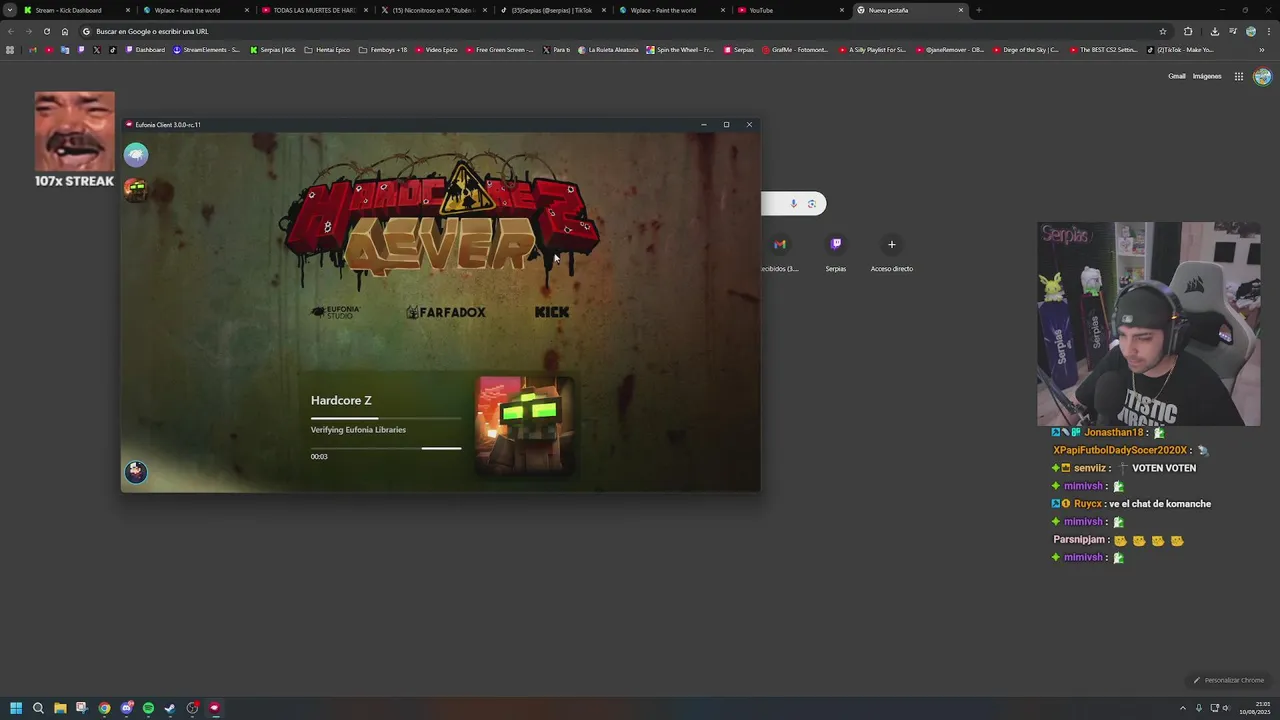This screenshot has height=720, width=1280.
Task: Open the Recibidos Gmail shortcut tile
Action: (780, 252)
